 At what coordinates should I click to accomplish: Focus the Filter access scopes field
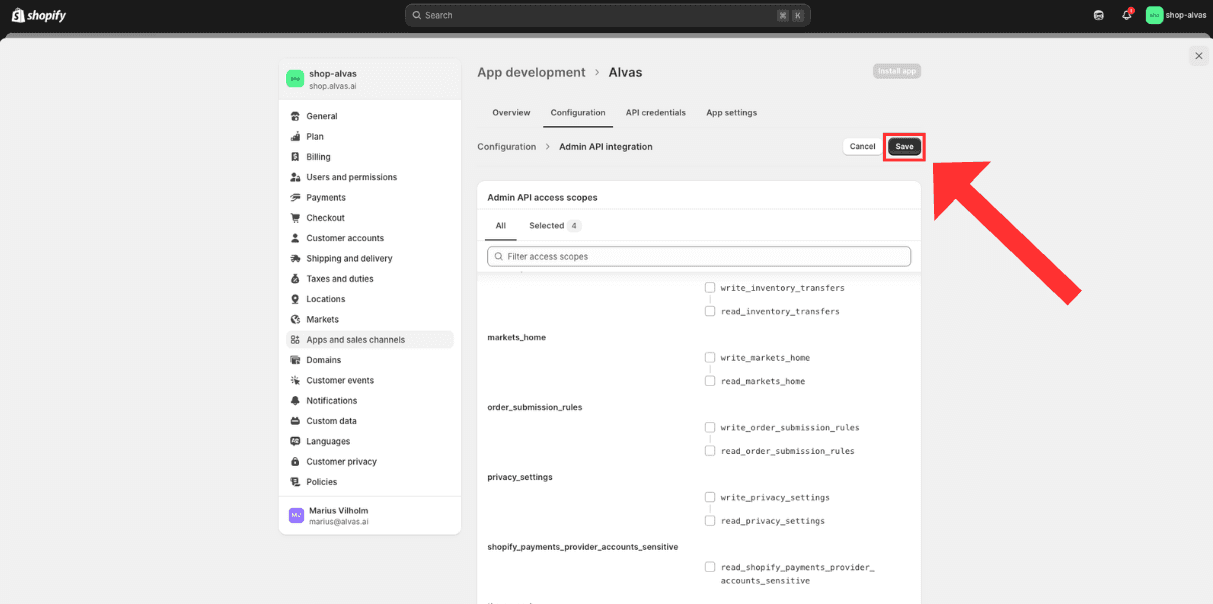tap(699, 257)
